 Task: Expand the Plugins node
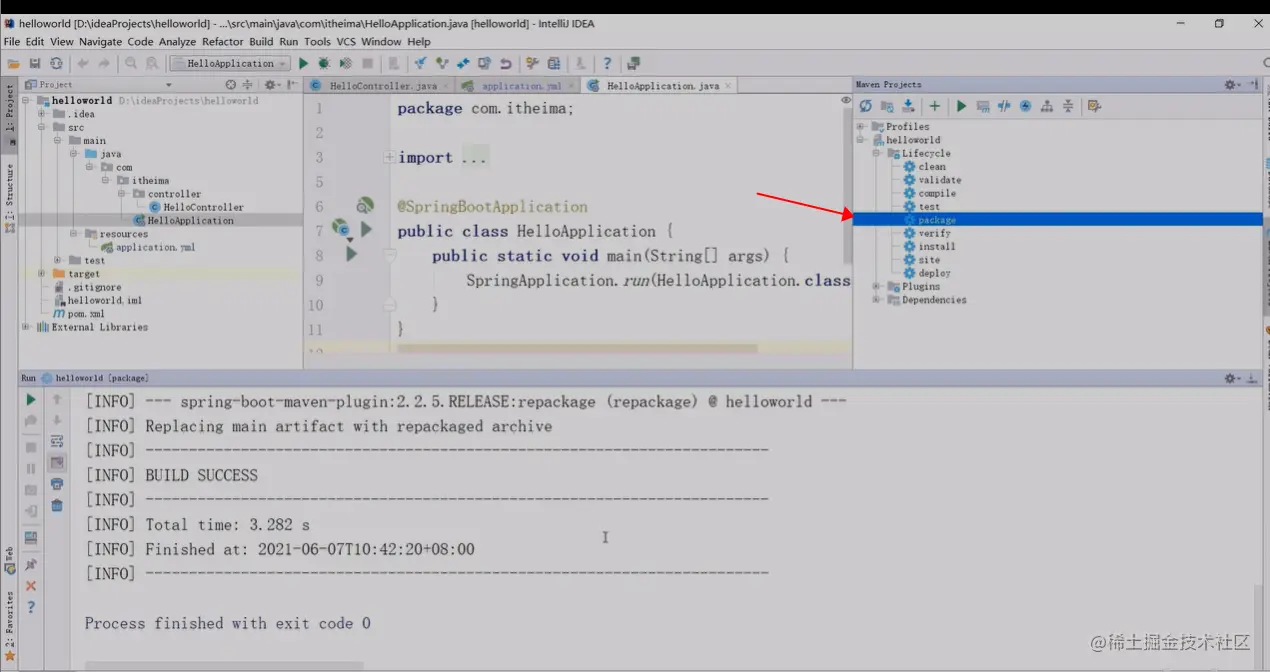pyautogui.click(x=877, y=287)
